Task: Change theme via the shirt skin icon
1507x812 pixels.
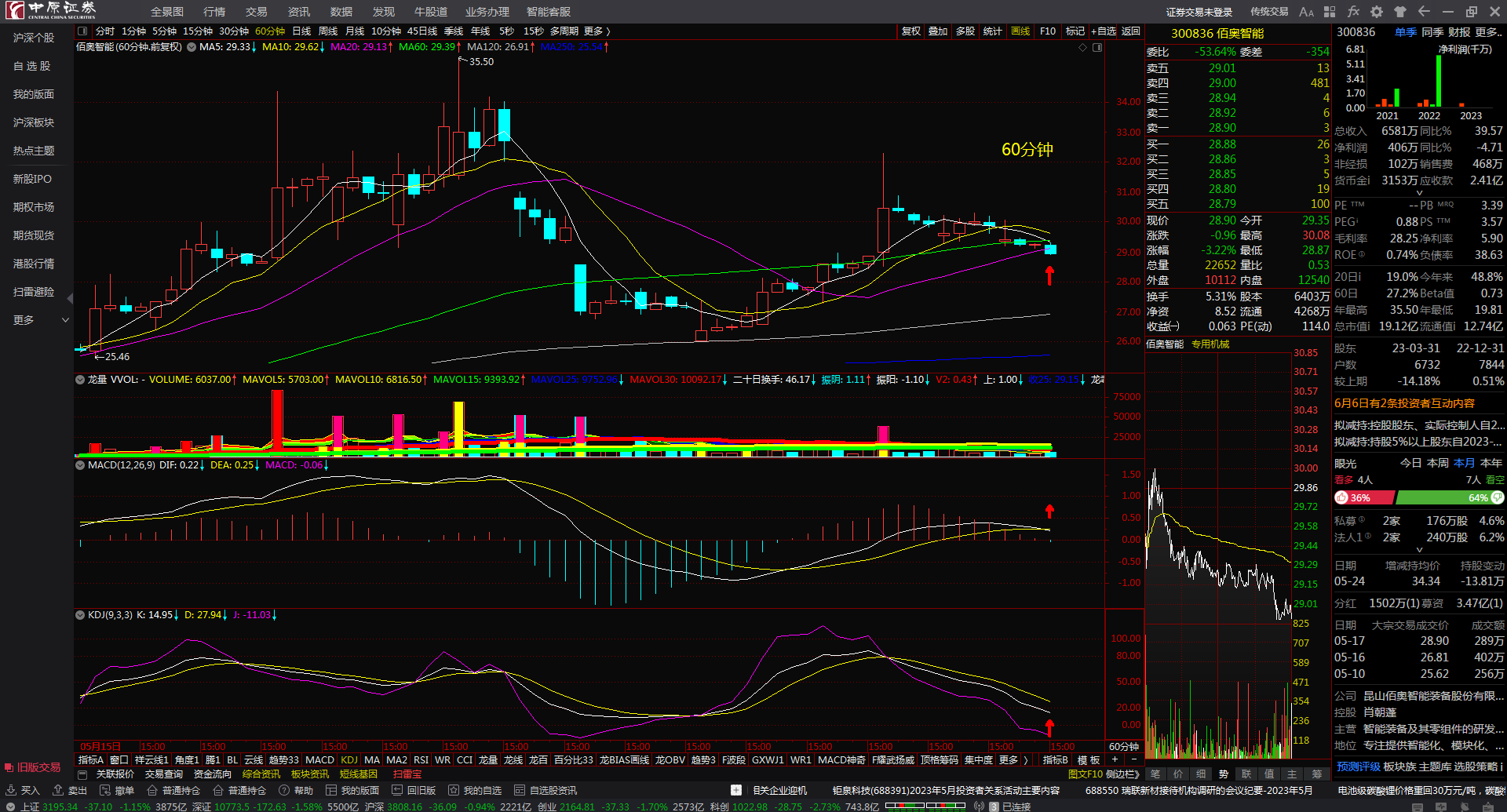Action: [1400, 12]
